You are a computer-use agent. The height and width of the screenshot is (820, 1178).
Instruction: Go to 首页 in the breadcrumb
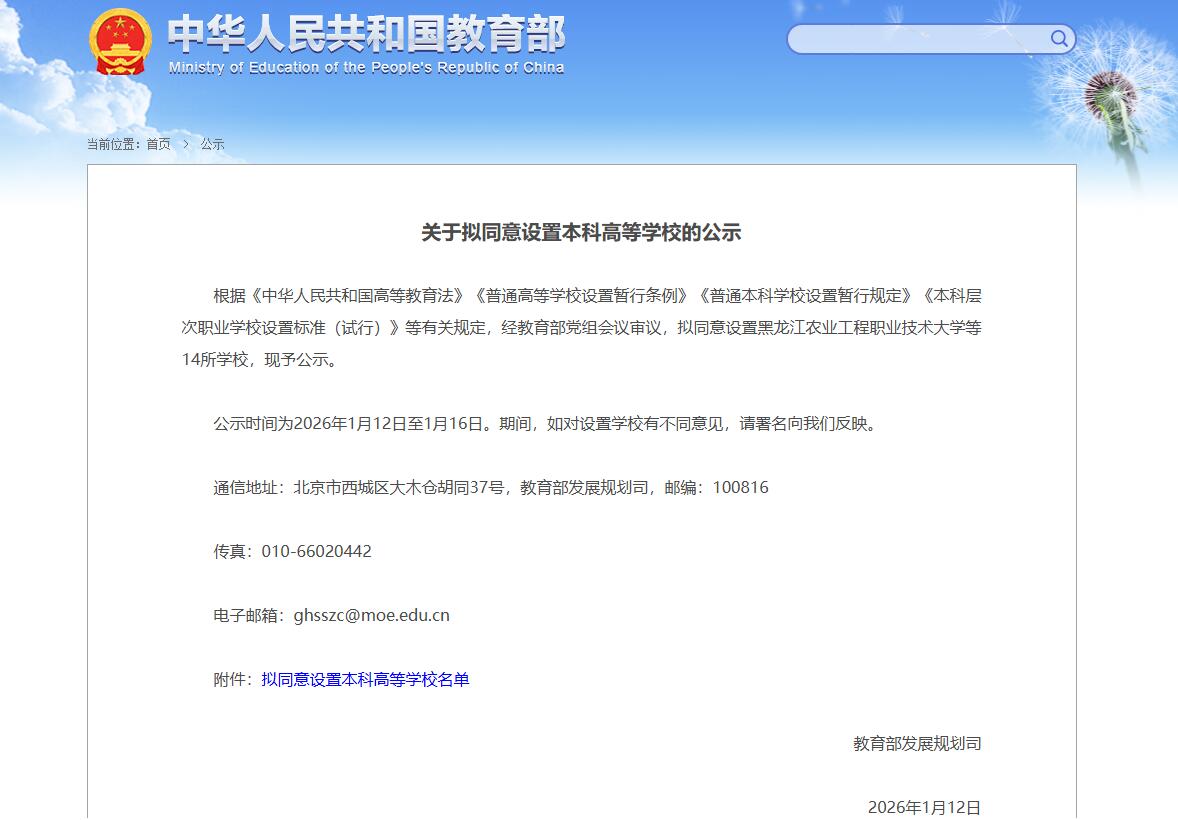tap(158, 144)
